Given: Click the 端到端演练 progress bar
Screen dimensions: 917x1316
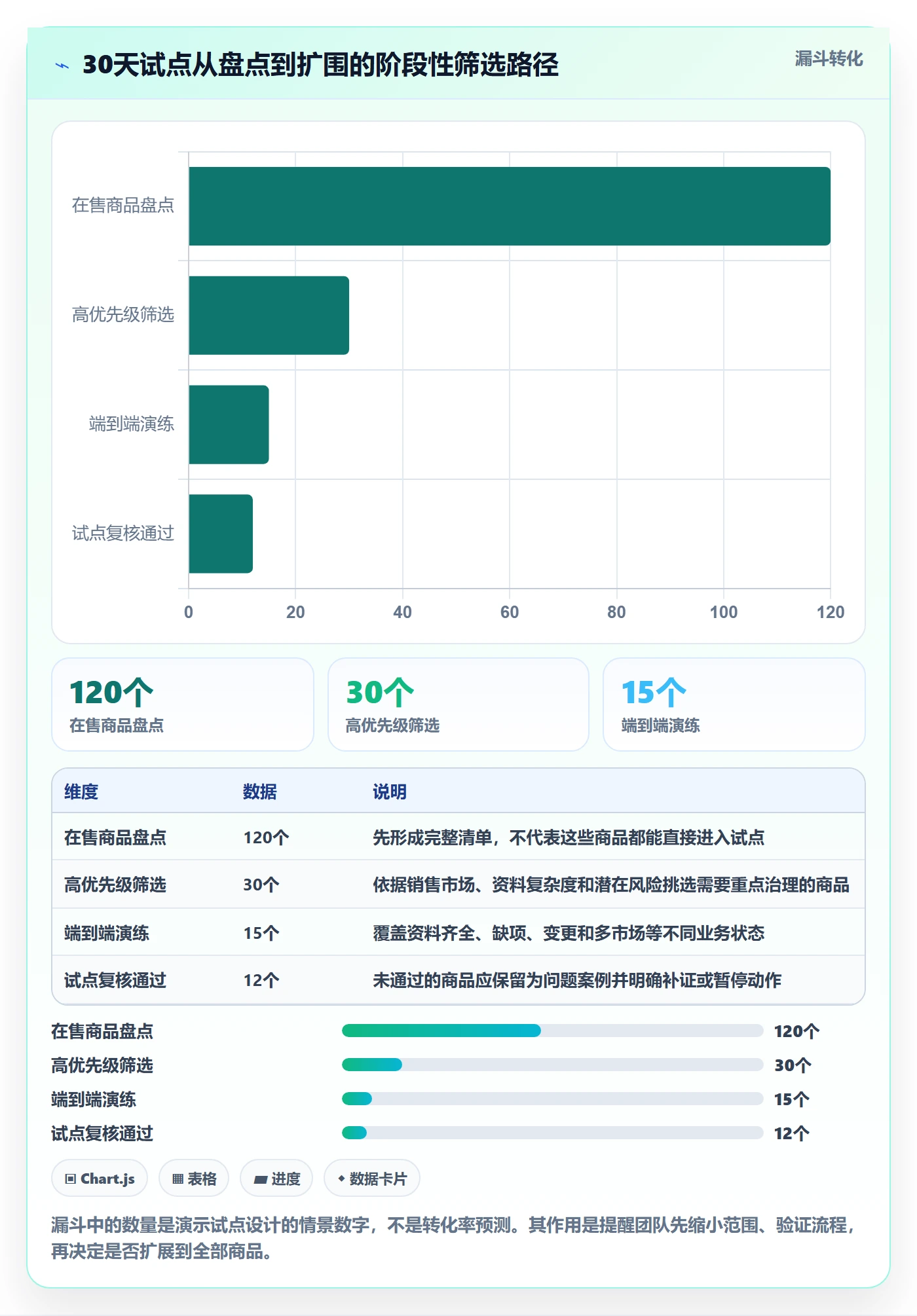Looking at the screenshot, I should coord(553,1099).
